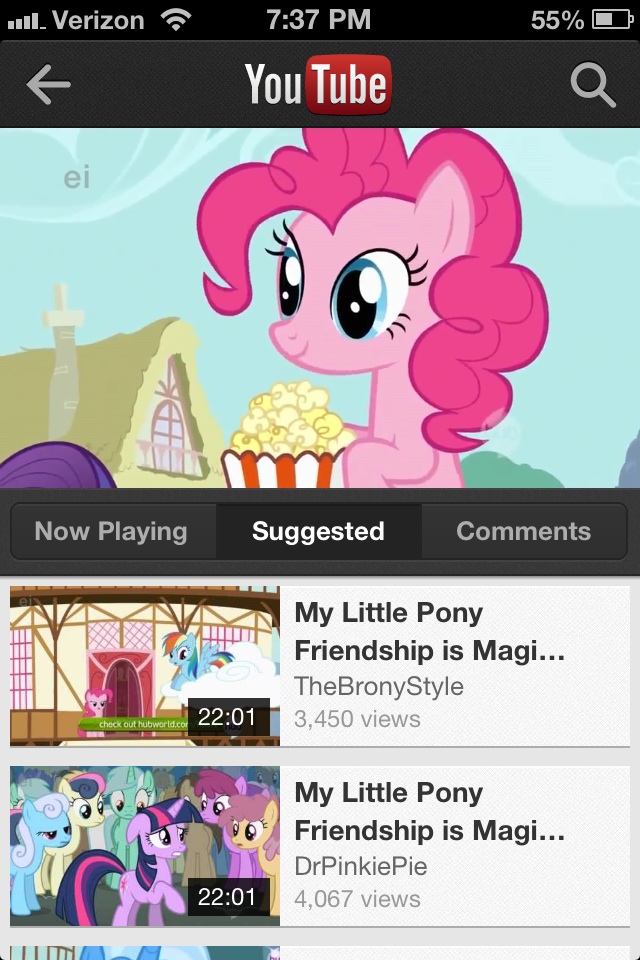640x960 pixels.
Task: Click the first My Little Pony video title
Action: (x=430, y=632)
